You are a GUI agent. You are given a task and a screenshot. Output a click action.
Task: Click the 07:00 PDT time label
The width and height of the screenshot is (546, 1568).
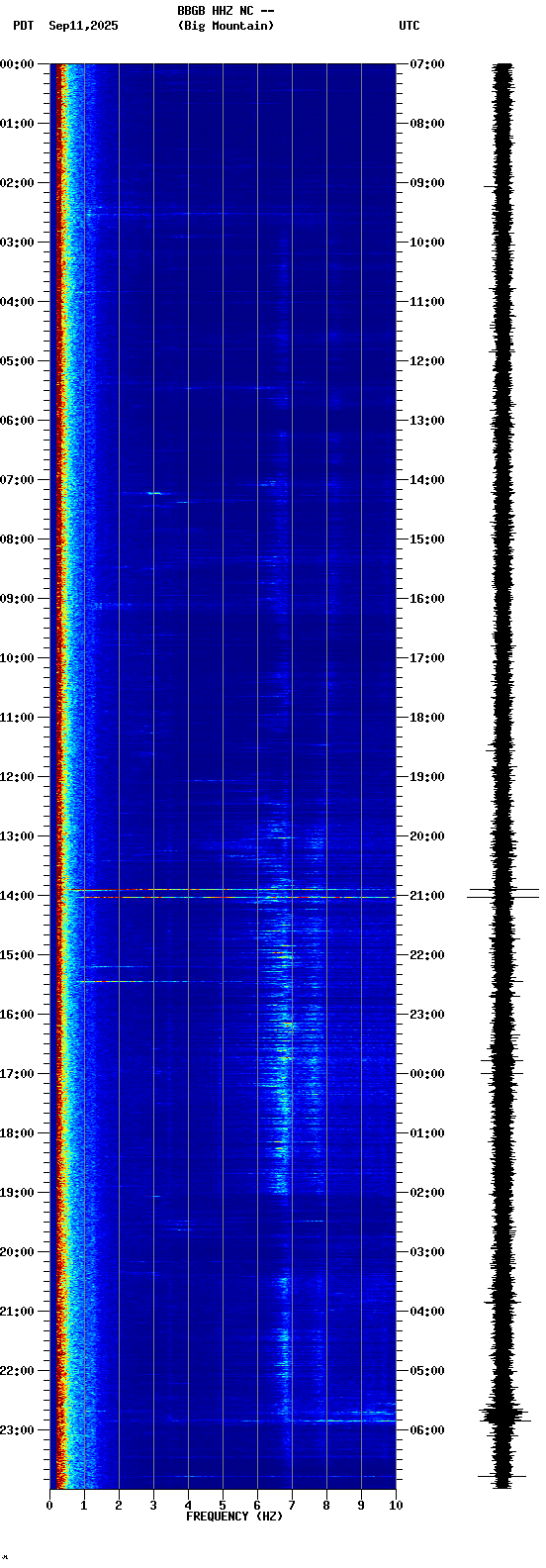(18, 480)
